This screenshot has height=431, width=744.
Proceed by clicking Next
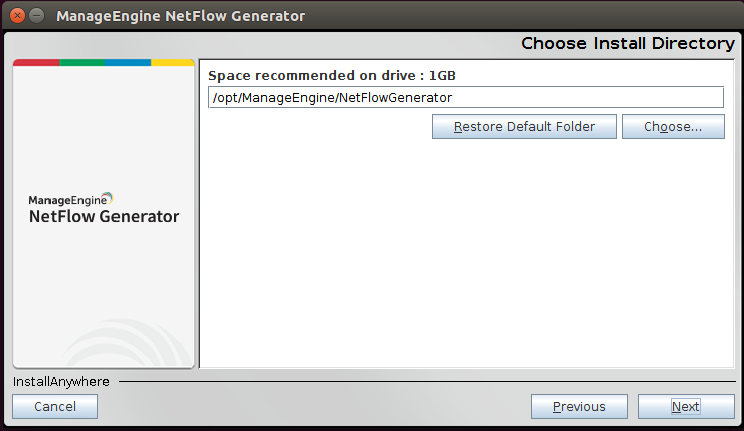[685, 406]
